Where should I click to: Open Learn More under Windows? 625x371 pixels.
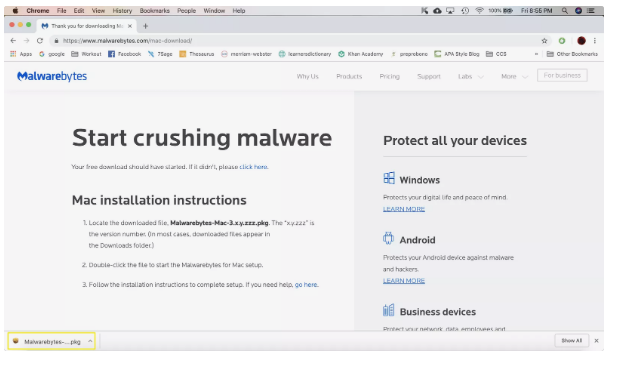(x=404, y=209)
